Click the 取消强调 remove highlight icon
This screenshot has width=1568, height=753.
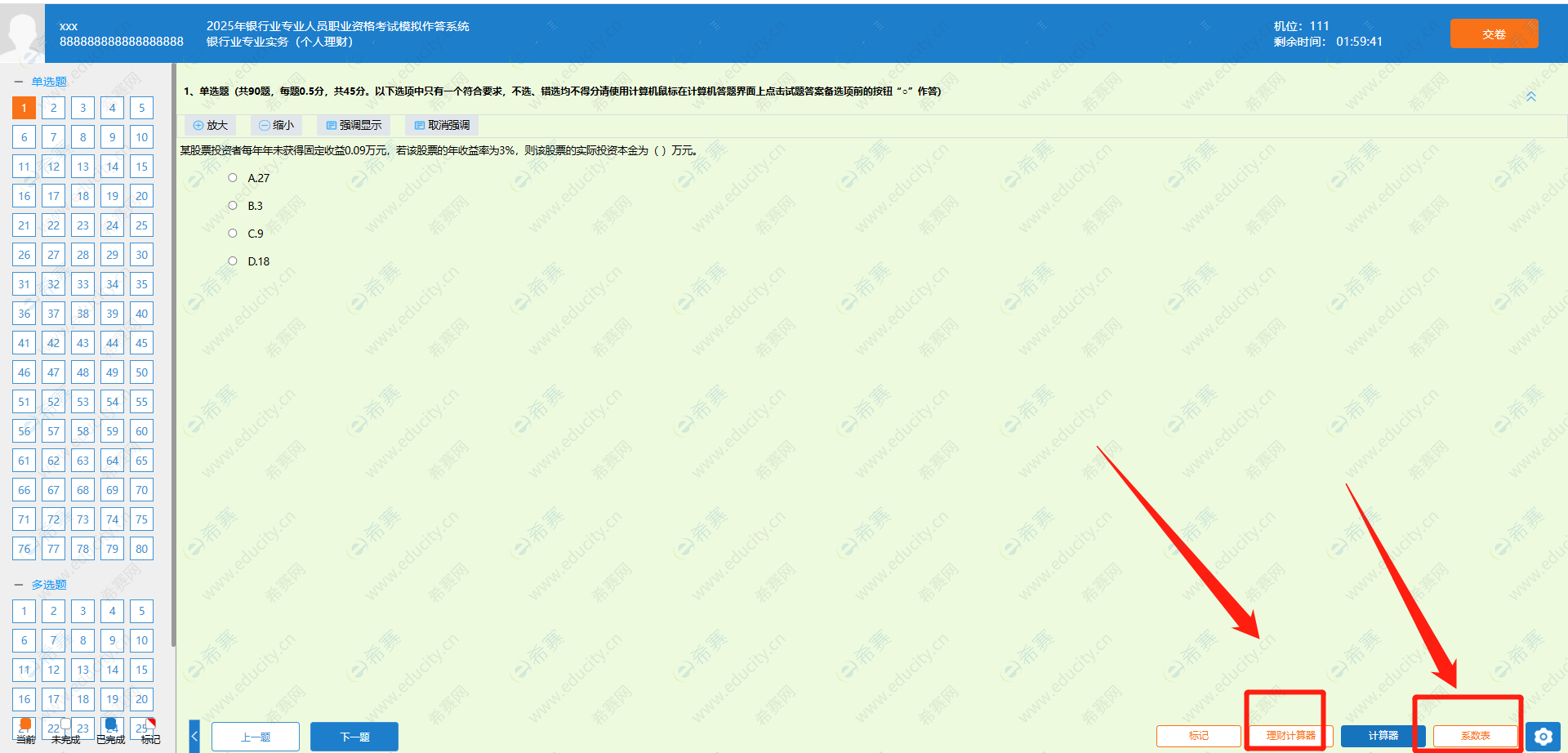click(x=419, y=126)
